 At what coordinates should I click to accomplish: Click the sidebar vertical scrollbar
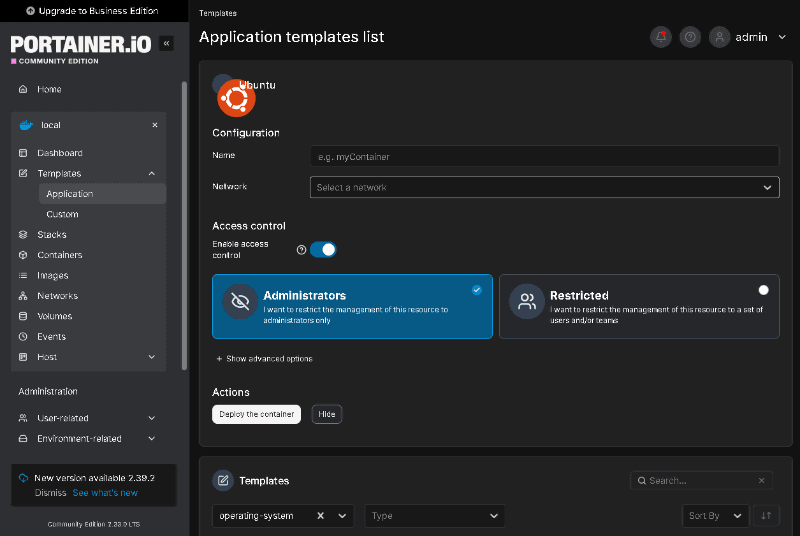click(184, 225)
